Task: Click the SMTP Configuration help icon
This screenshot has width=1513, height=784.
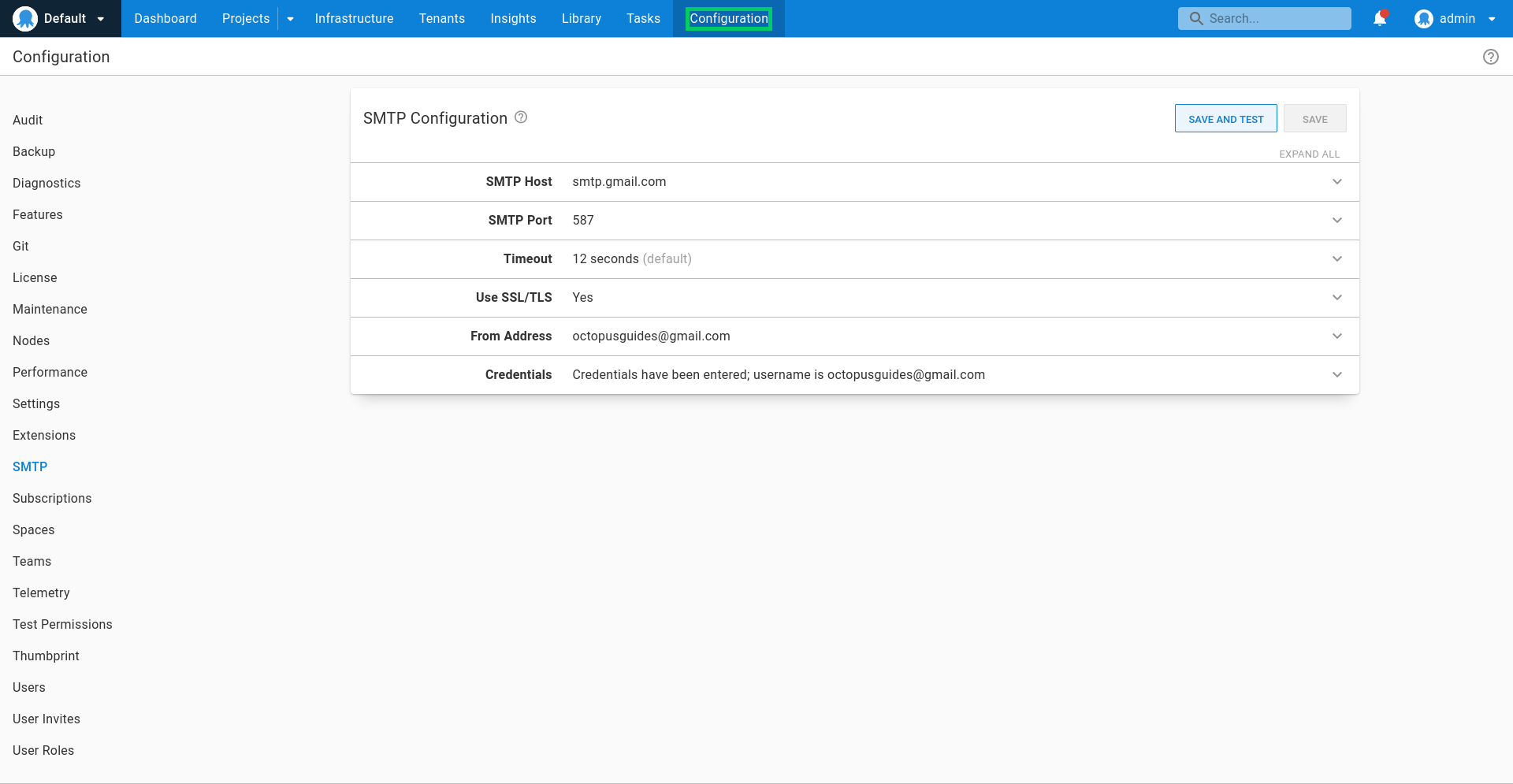Action: click(x=521, y=117)
